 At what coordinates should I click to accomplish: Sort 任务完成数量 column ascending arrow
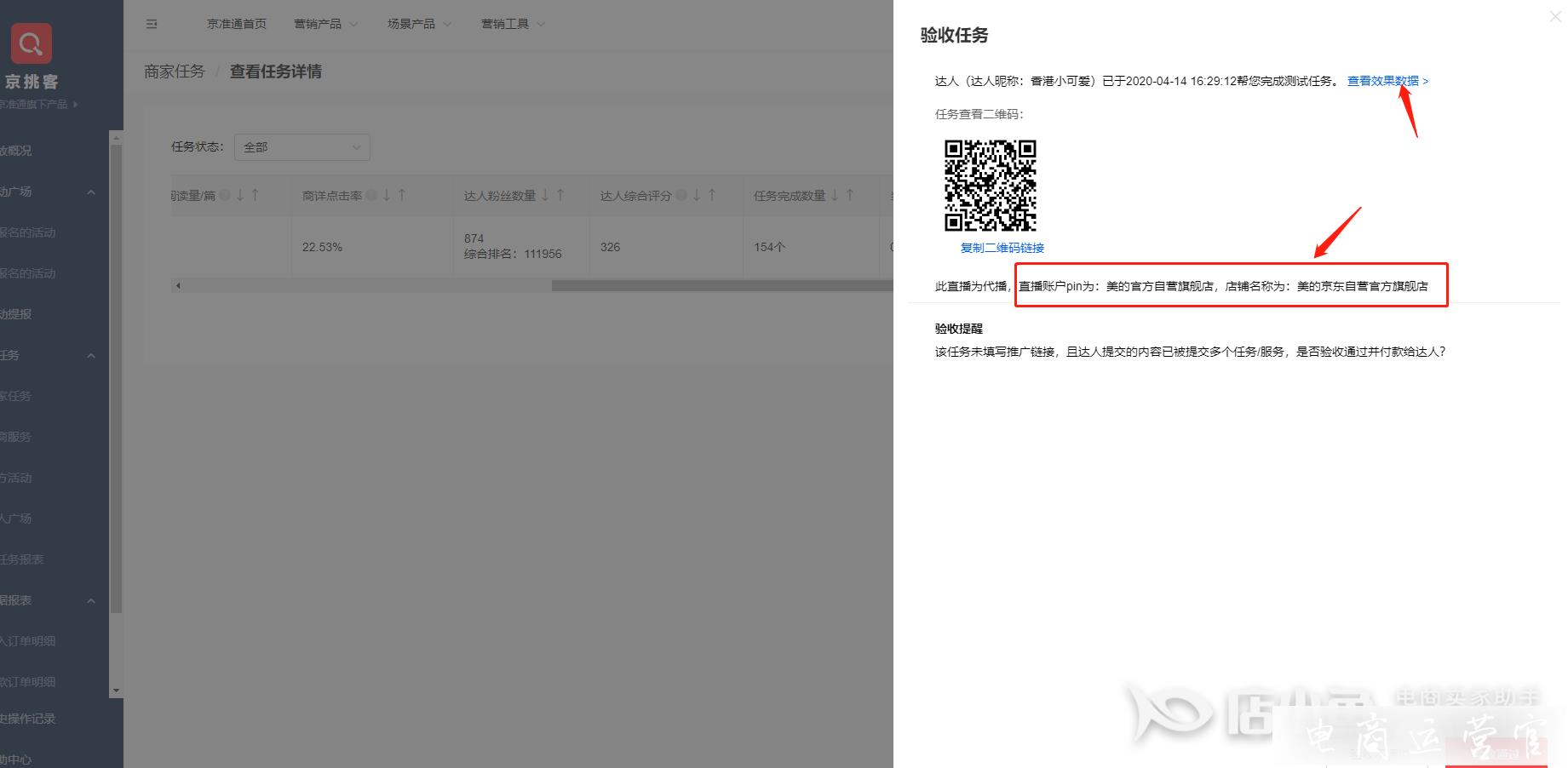pyautogui.click(x=850, y=195)
